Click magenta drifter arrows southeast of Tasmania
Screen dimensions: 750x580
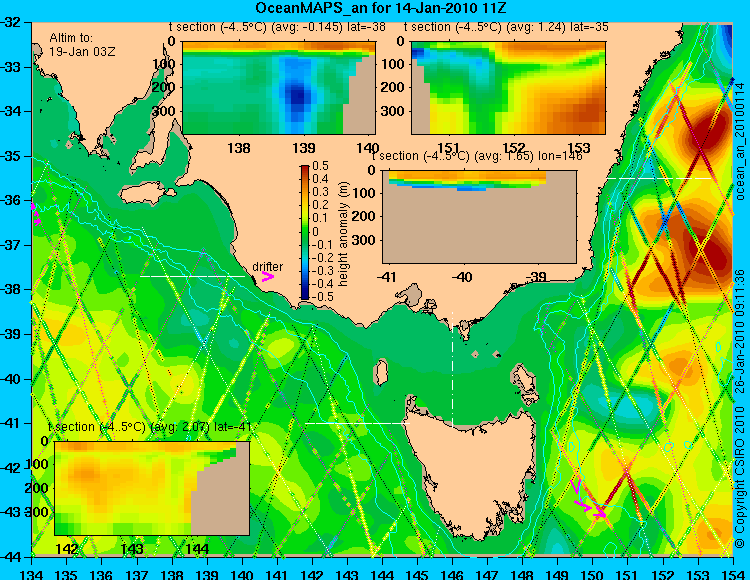589,497
